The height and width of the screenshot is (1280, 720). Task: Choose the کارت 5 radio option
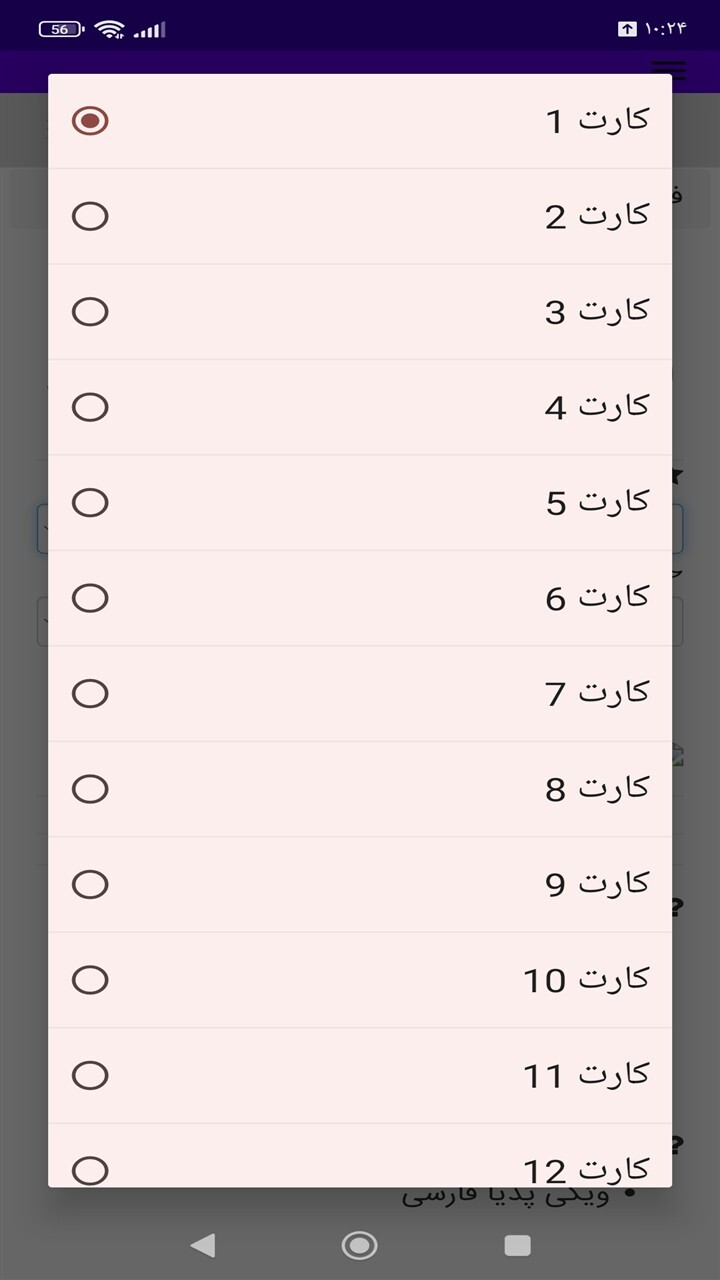90,502
